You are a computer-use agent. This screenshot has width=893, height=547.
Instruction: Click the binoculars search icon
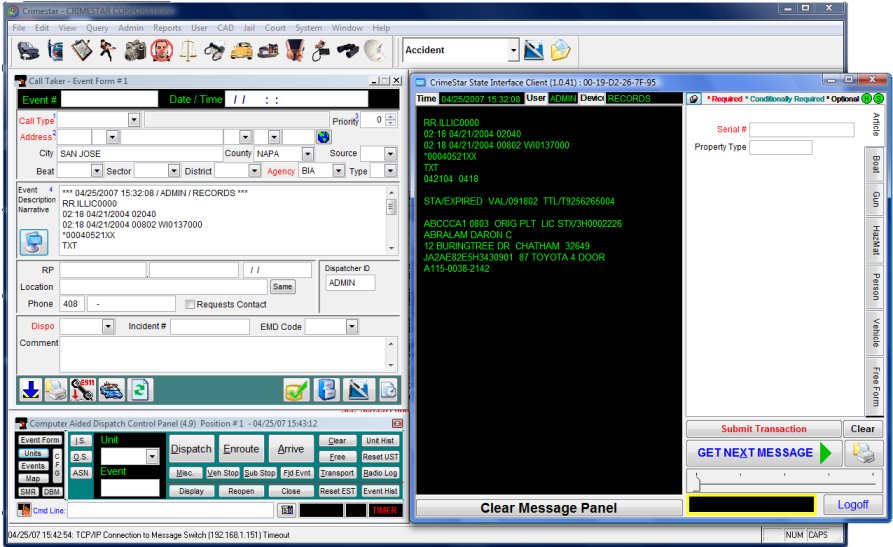coord(347,51)
